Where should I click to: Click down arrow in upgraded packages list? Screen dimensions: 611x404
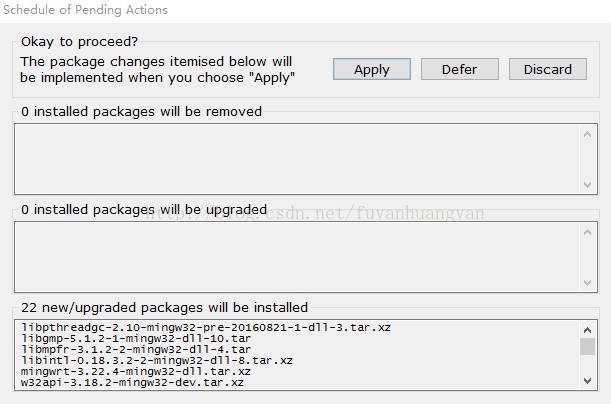click(x=588, y=282)
